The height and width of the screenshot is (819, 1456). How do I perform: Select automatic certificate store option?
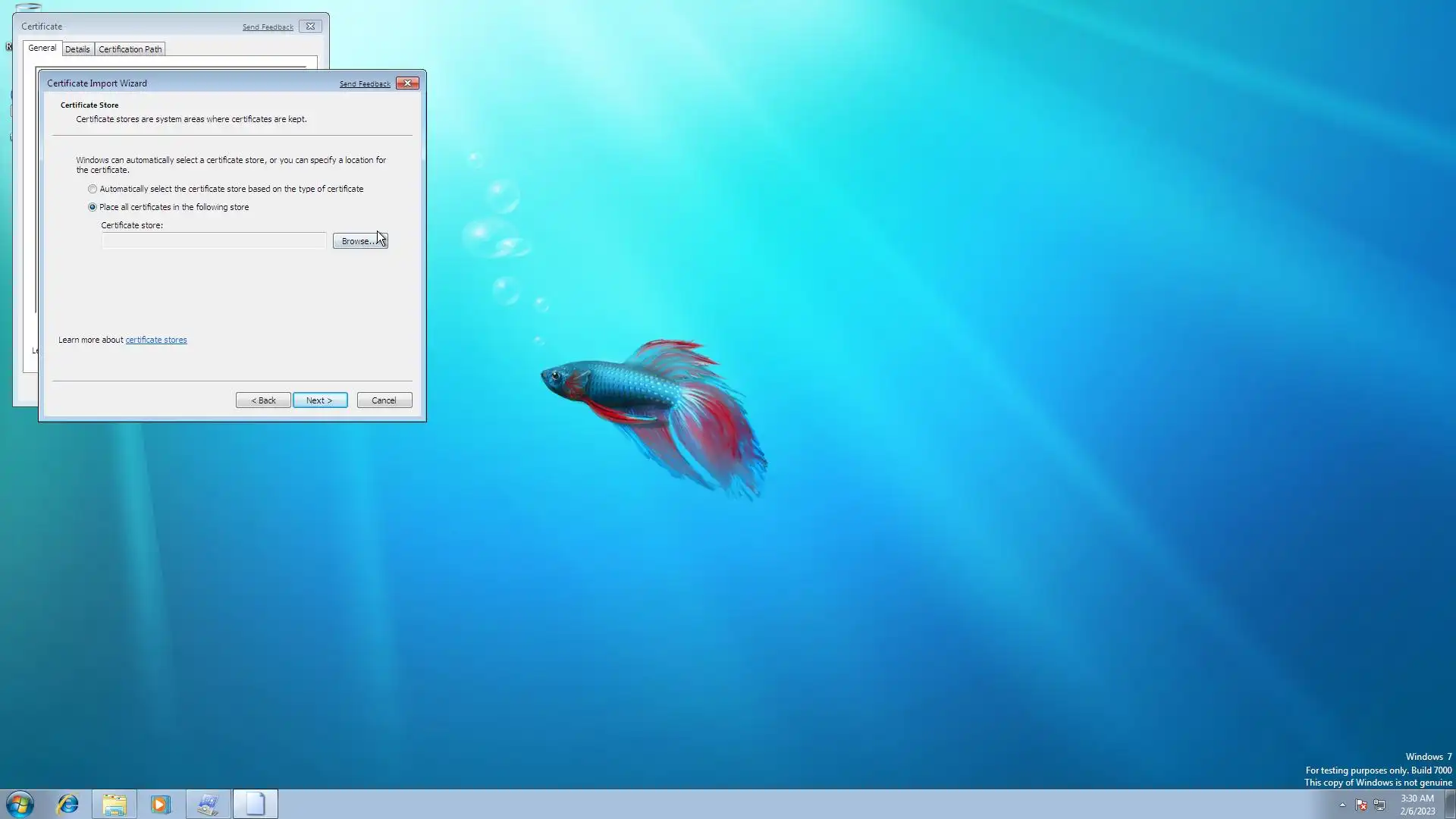(93, 189)
